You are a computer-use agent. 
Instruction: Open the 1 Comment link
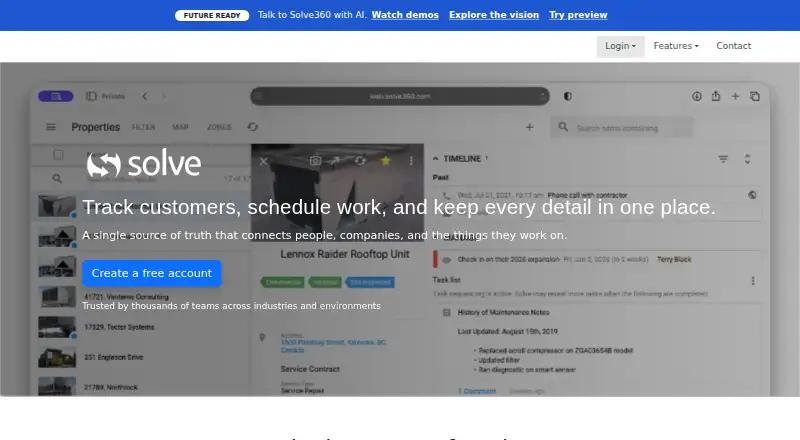tap(477, 391)
